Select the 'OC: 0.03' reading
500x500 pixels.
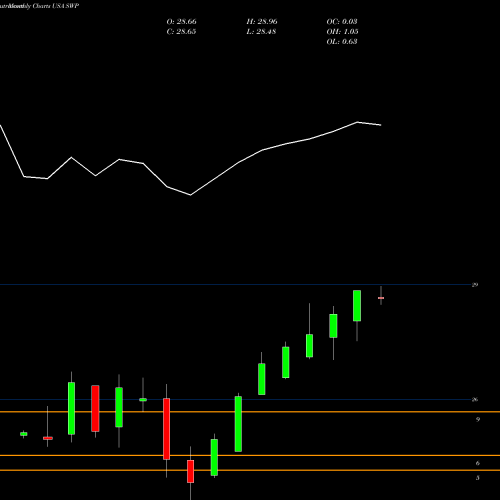pos(342,22)
